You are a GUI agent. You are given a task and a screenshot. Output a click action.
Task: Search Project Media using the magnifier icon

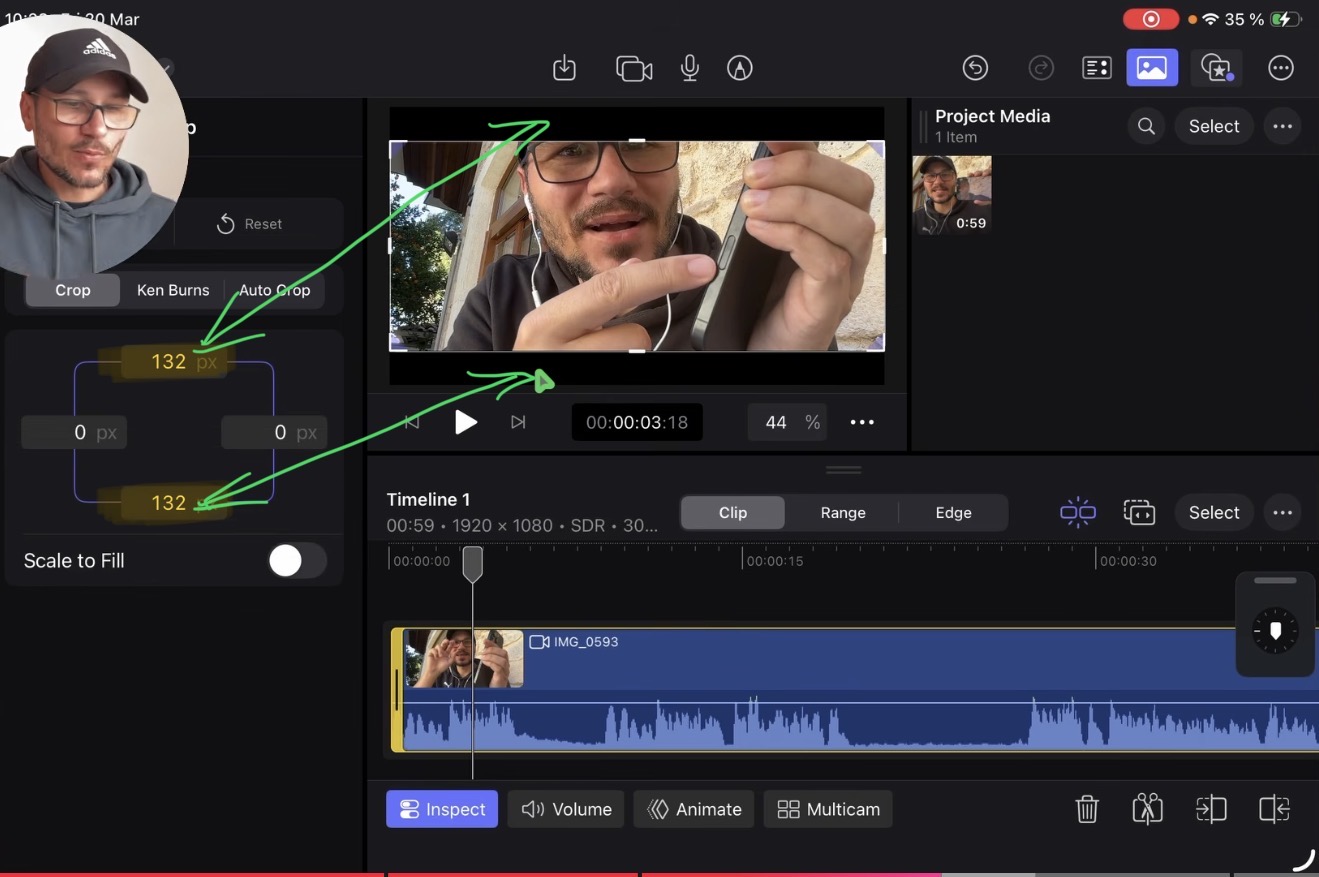[x=1146, y=126]
